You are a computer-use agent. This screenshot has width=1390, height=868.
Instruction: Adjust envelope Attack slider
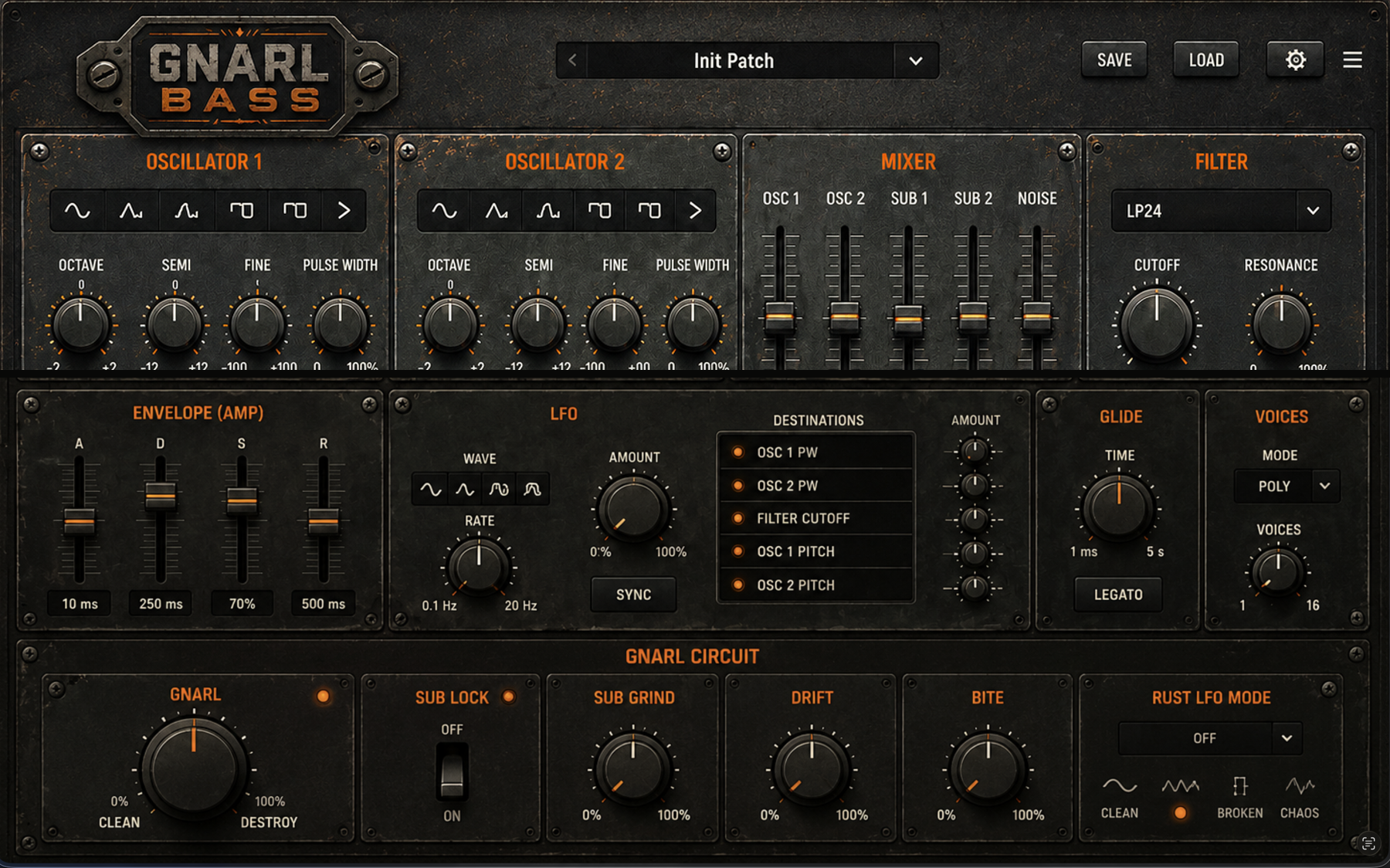tap(79, 522)
